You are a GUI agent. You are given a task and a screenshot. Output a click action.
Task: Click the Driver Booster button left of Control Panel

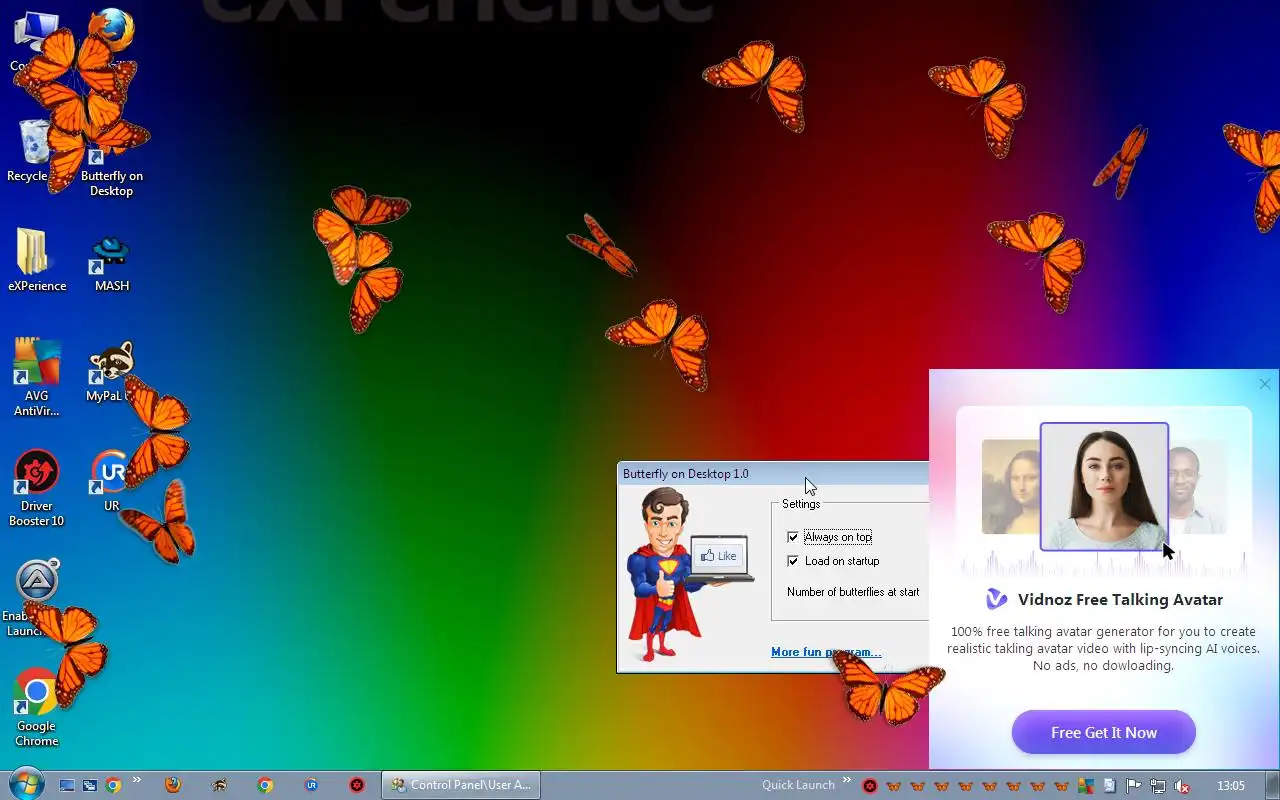point(357,785)
